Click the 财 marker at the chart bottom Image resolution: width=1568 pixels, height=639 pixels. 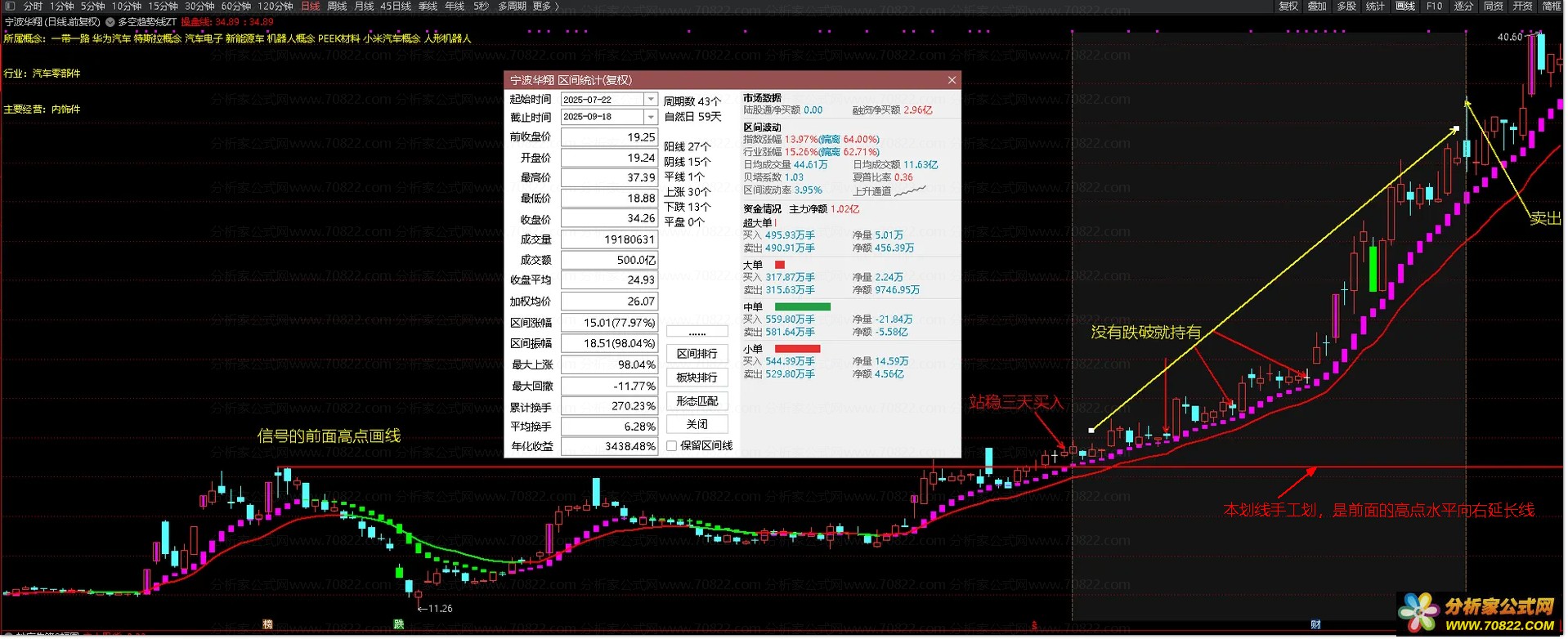[x=1315, y=625]
